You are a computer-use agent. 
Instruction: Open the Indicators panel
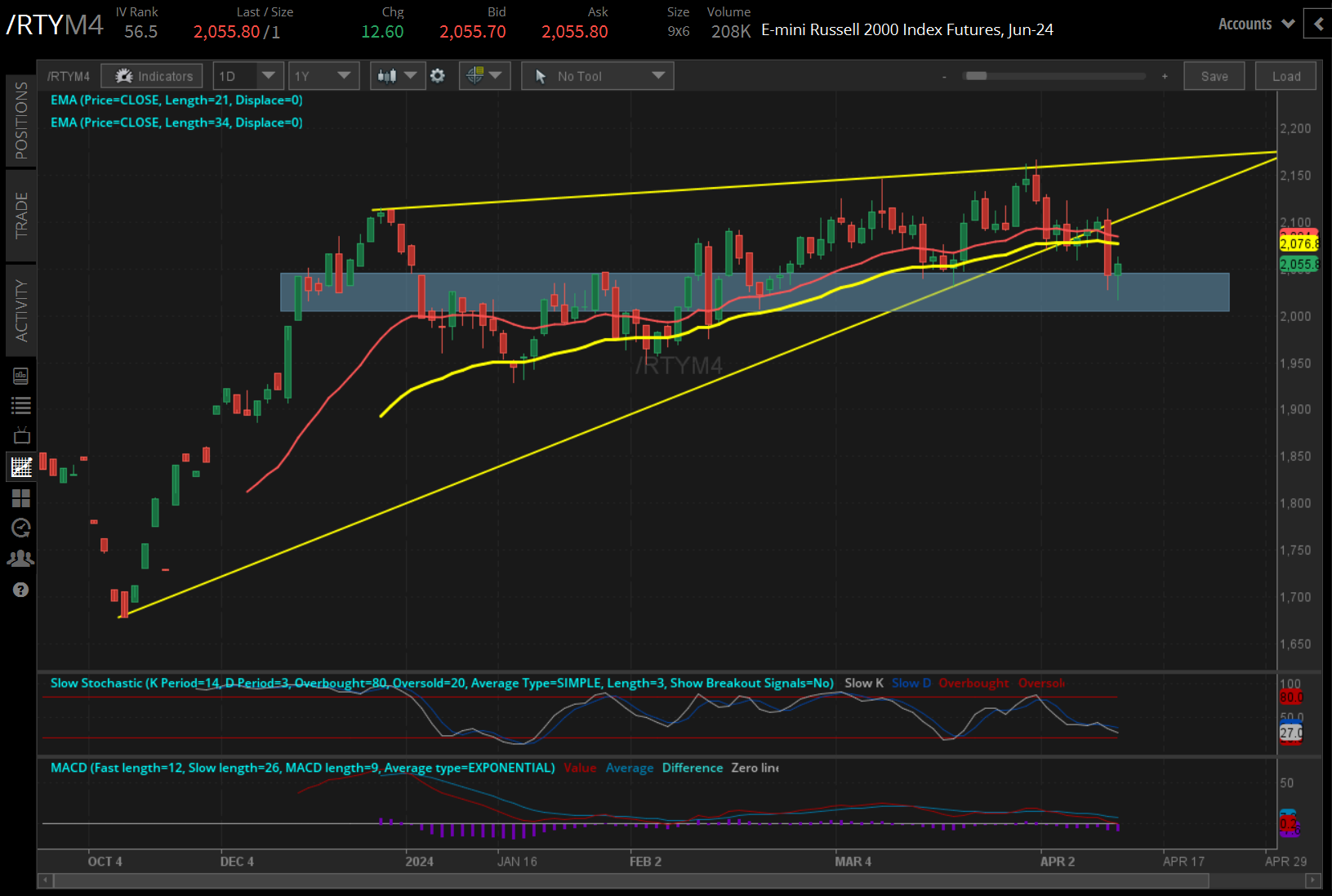point(152,76)
